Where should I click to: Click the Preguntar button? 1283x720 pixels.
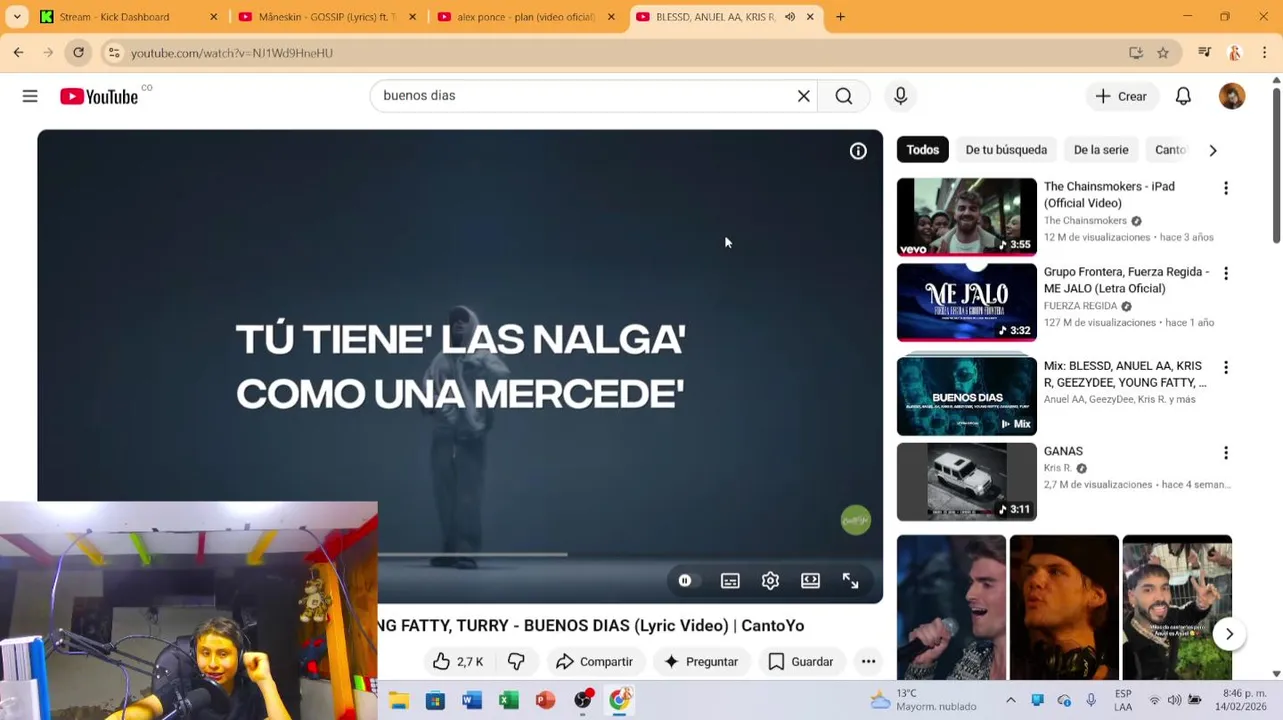tap(701, 662)
